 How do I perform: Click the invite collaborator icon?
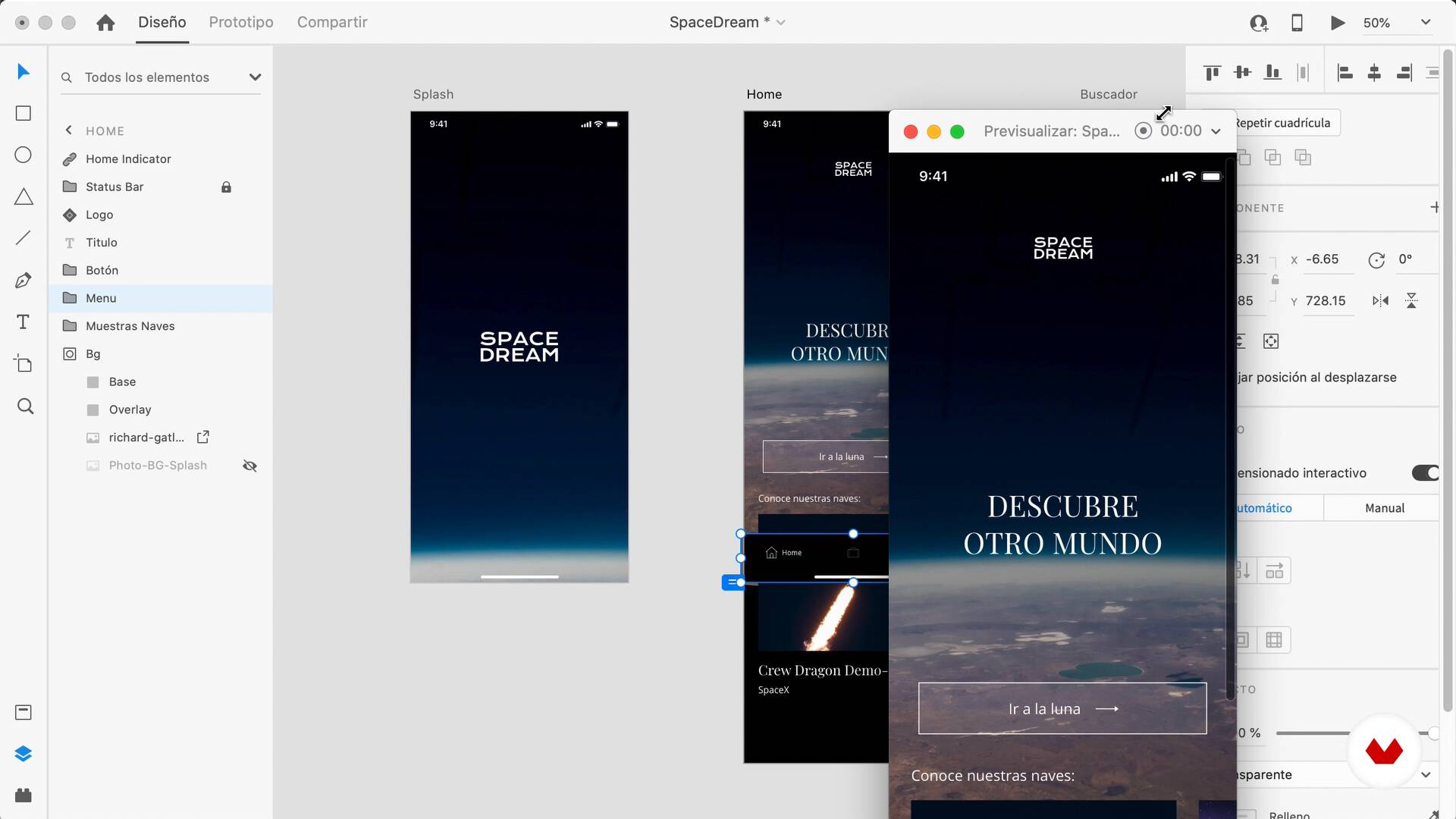[1259, 23]
